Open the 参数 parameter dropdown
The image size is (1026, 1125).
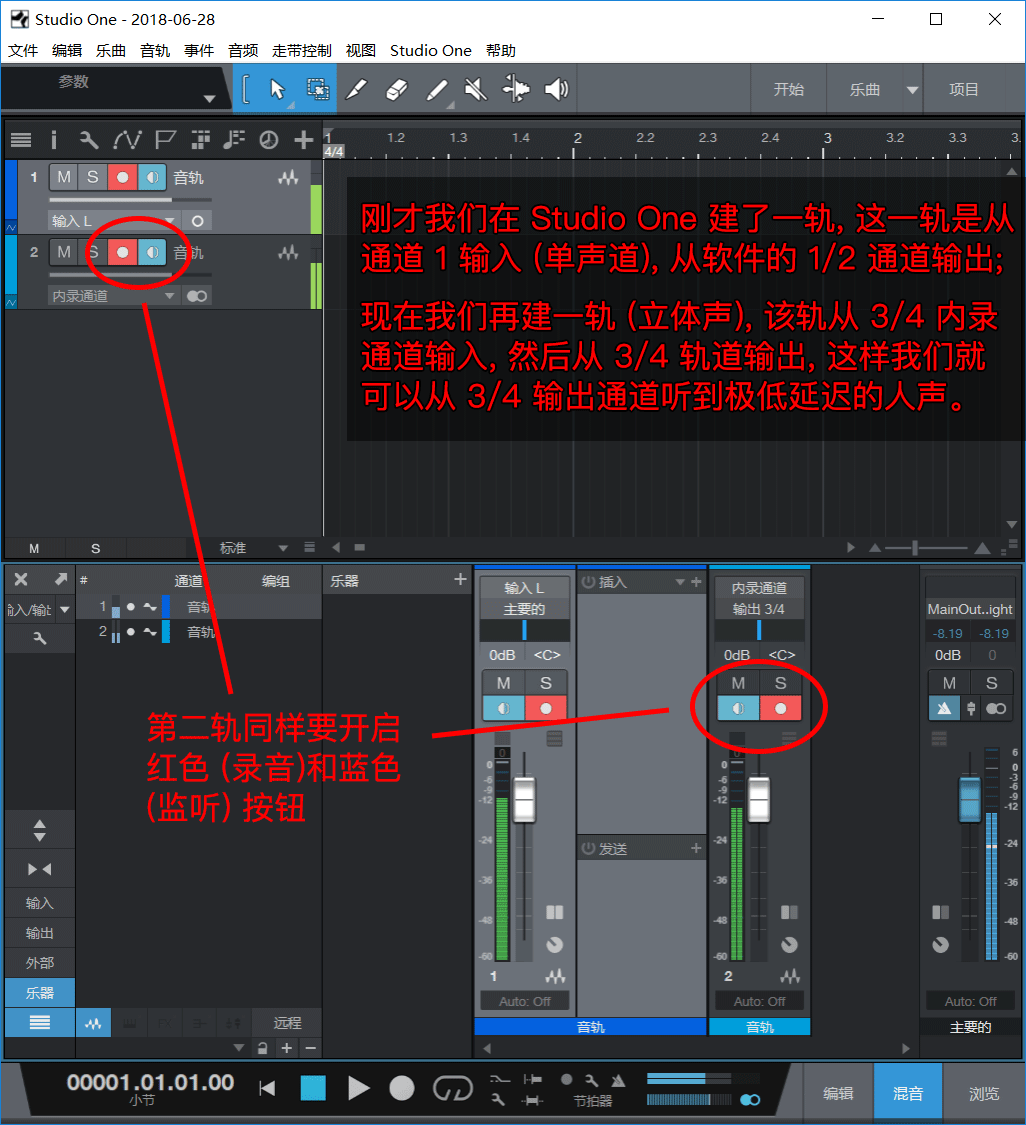point(210,98)
